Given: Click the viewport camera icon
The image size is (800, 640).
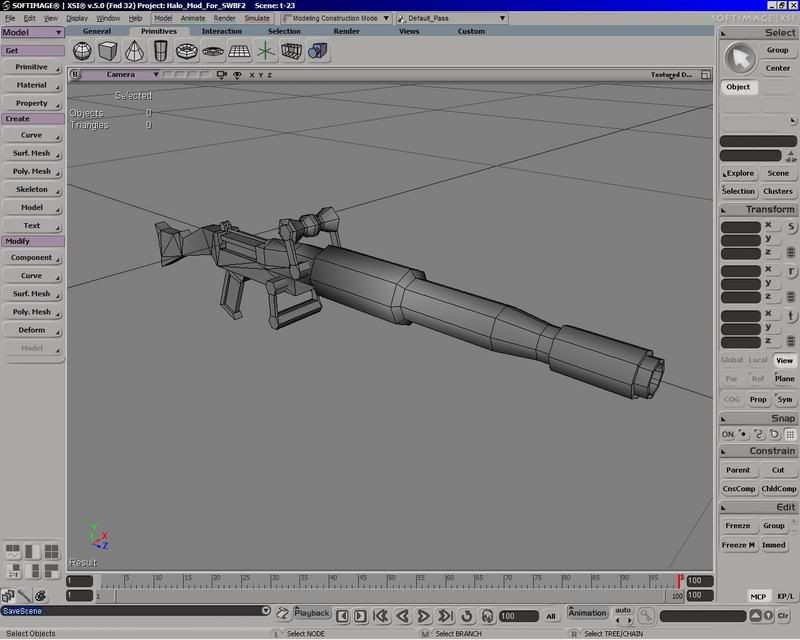Looking at the screenshot, I should (x=221, y=75).
